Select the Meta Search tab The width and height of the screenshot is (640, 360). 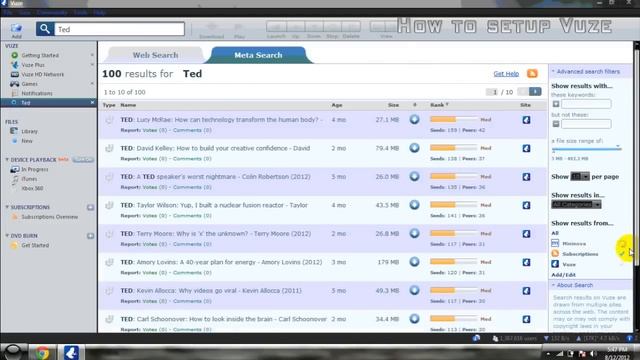pyautogui.click(x=258, y=55)
